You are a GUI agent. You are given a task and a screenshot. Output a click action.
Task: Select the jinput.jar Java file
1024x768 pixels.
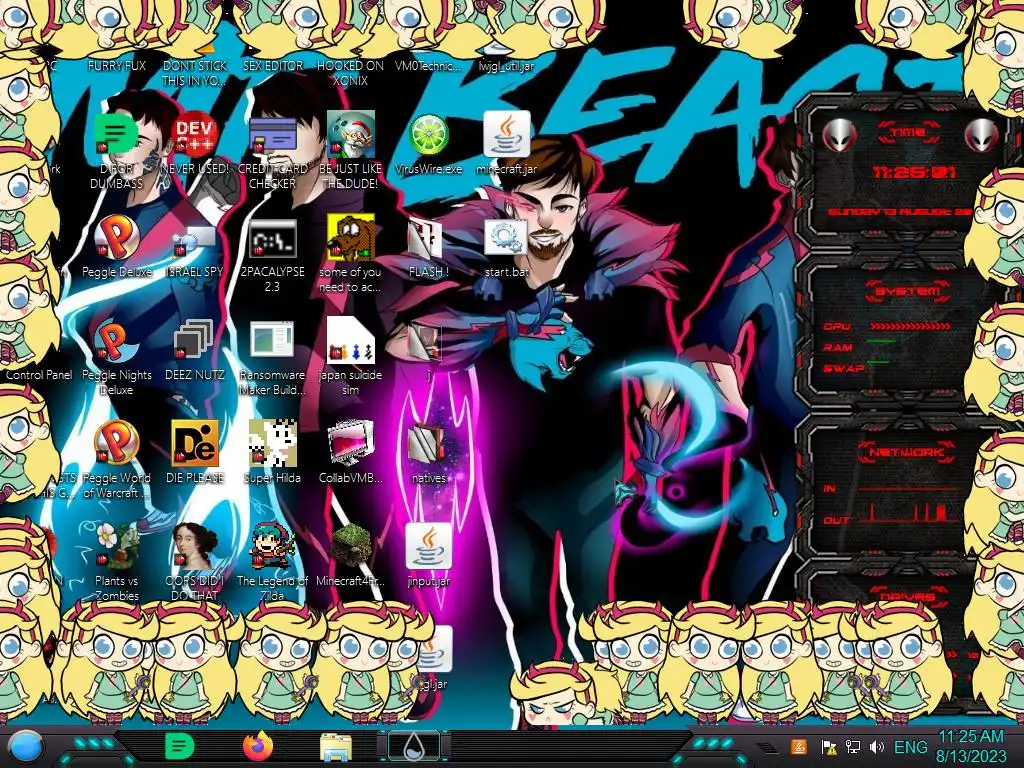coord(428,546)
